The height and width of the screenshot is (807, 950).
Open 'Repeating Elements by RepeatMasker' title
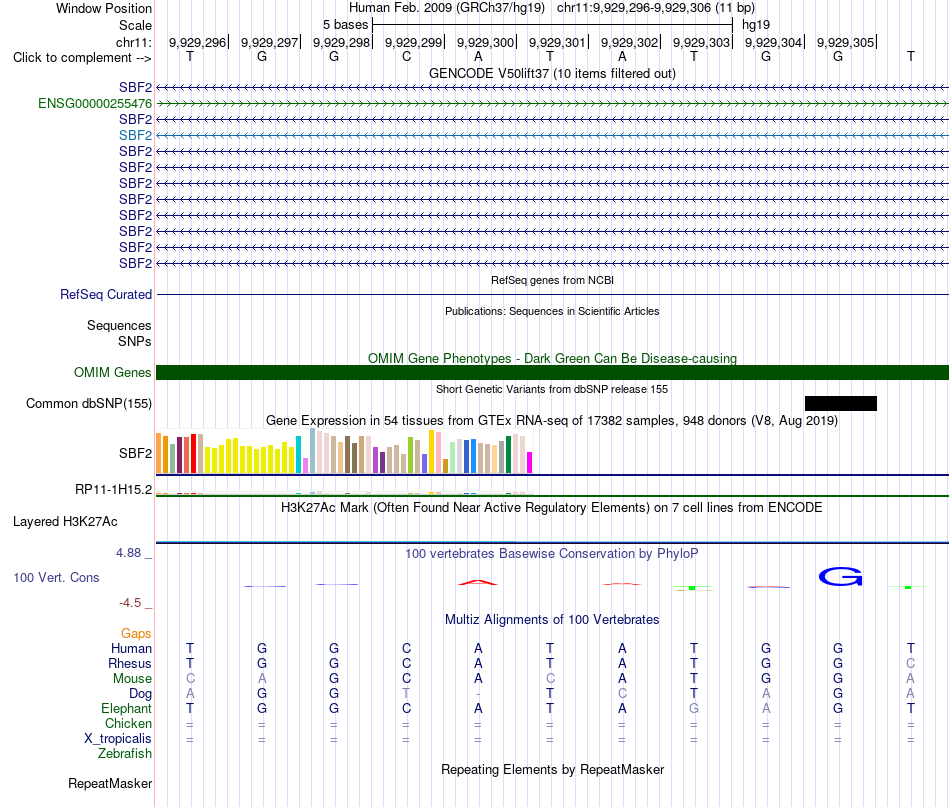[x=552, y=769]
